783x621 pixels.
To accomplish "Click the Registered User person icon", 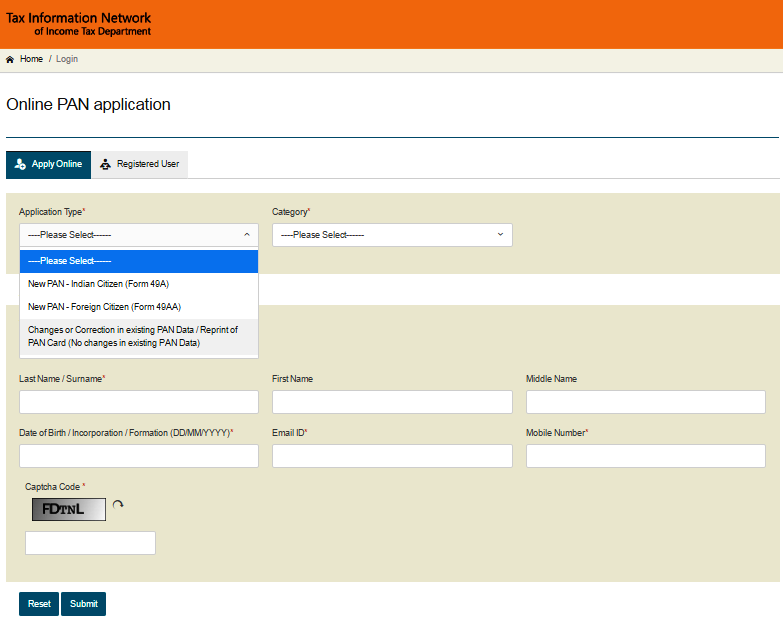I will pos(105,164).
